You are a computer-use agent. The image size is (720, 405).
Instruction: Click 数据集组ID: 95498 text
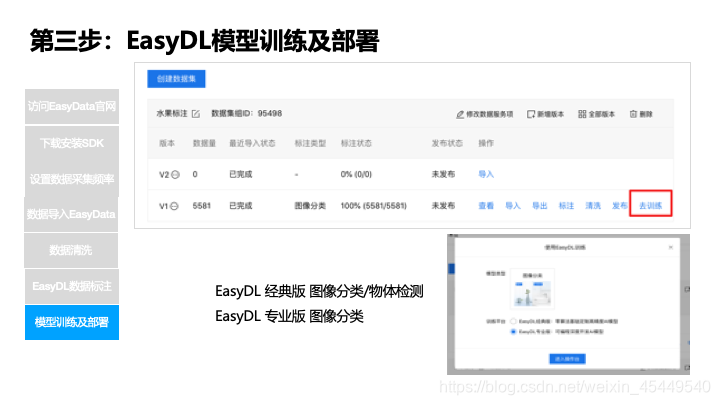point(247,113)
